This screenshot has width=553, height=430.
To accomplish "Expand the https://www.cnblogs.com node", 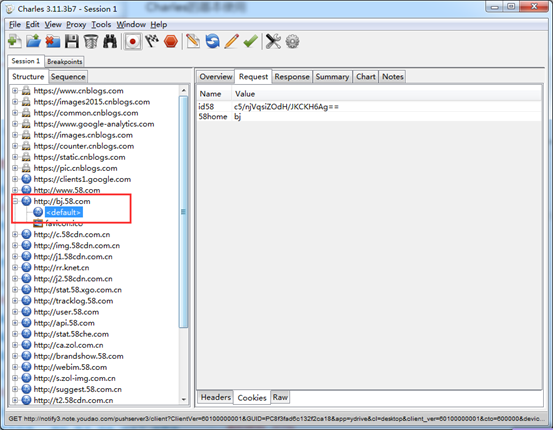I will click(x=15, y=91).
